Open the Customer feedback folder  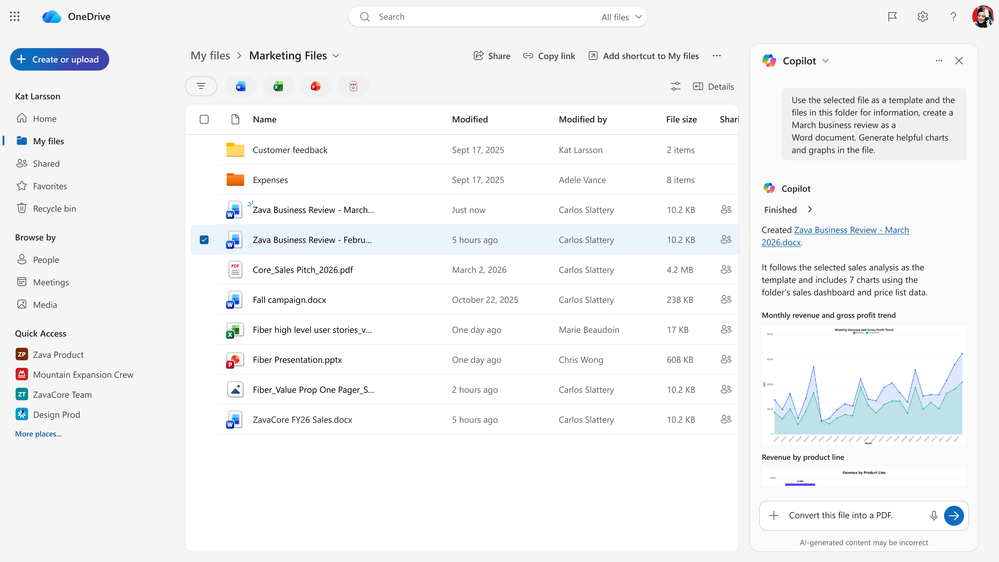click(x=290, y=150)
